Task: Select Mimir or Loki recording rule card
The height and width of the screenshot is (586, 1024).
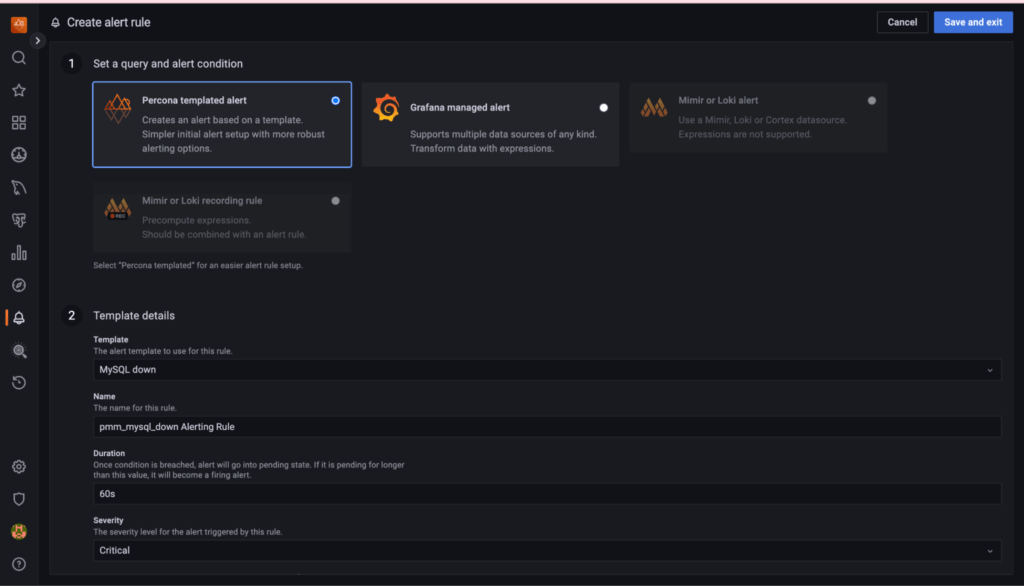Action: coord(222,217)
